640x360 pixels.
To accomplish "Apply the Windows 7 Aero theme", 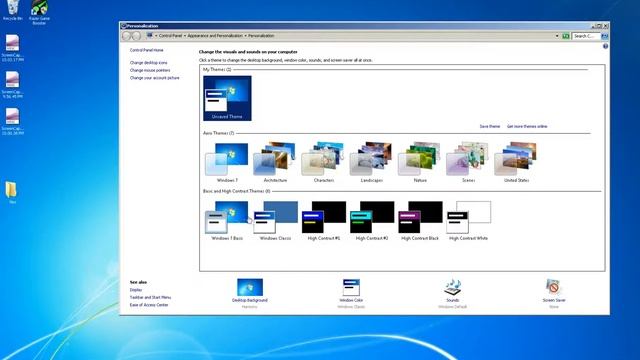I will [x=227, y=162].
